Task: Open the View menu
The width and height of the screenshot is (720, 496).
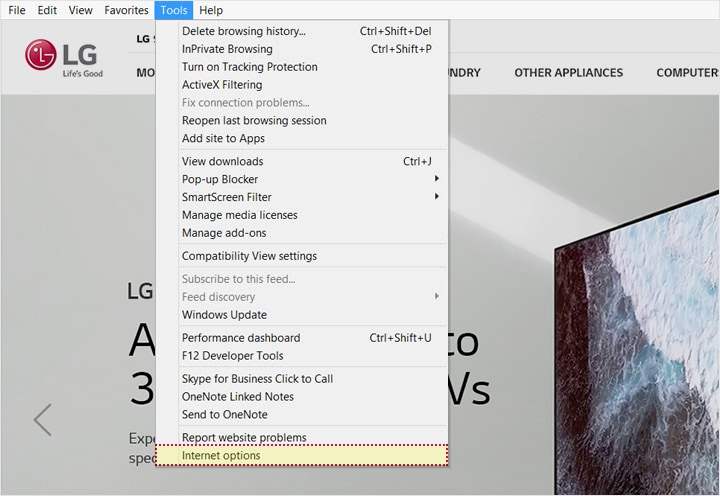Action: pos(81,10)
